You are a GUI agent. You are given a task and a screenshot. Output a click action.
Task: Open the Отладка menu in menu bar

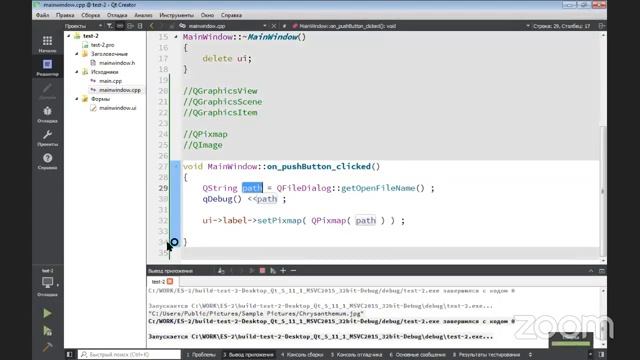(x=117, y=15)
